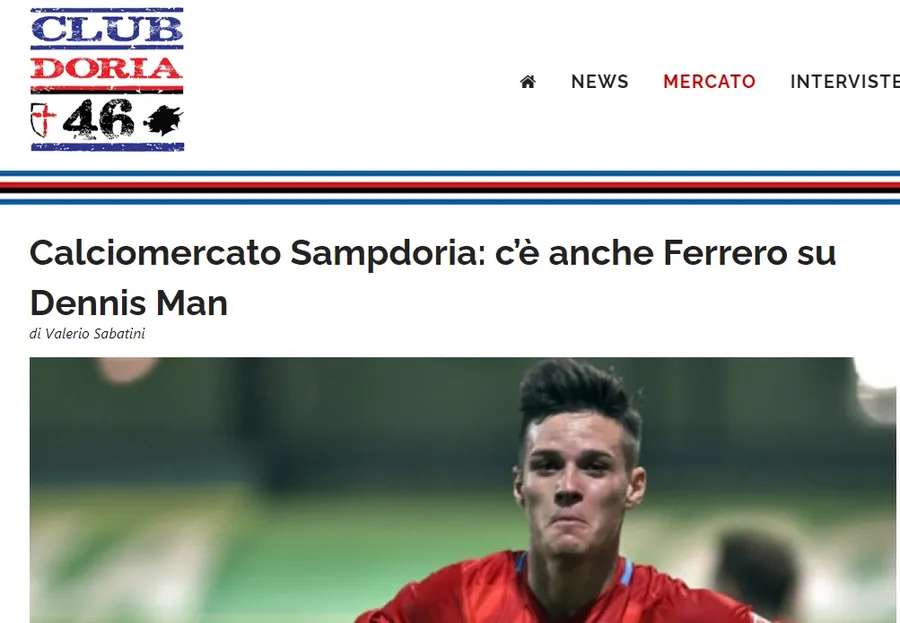Click the bottom blue stripe of divider
The image size is (900, 623).
[450, 202]
